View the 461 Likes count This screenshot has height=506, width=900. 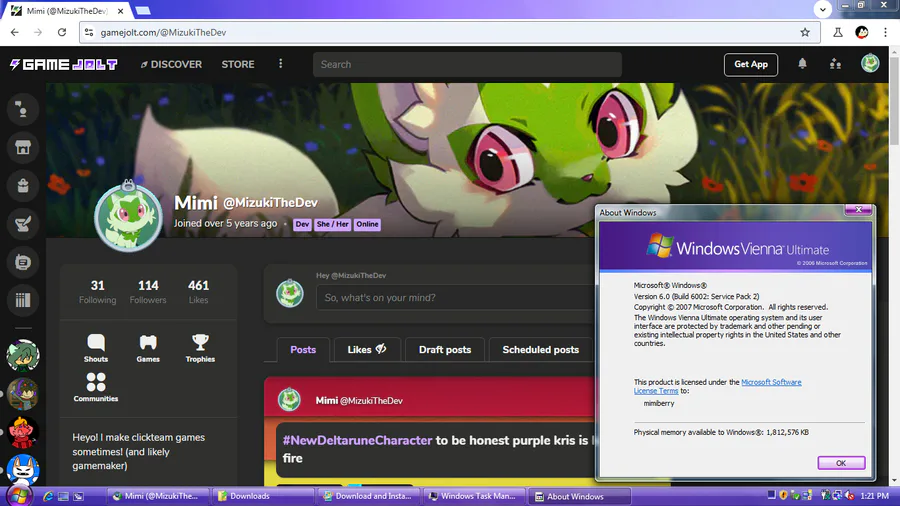coord(199,291)
